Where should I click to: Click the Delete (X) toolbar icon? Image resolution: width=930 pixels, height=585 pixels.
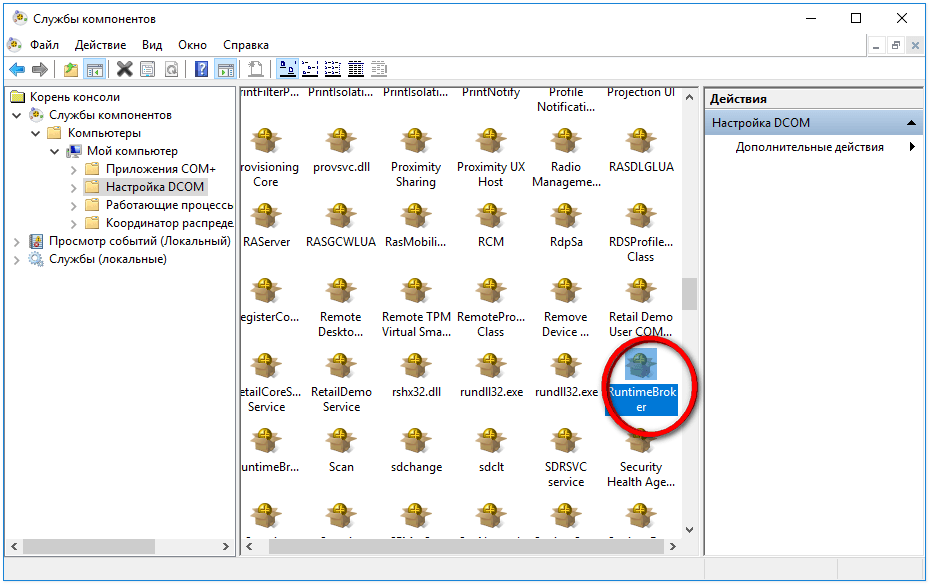click(x=124, y=69)
